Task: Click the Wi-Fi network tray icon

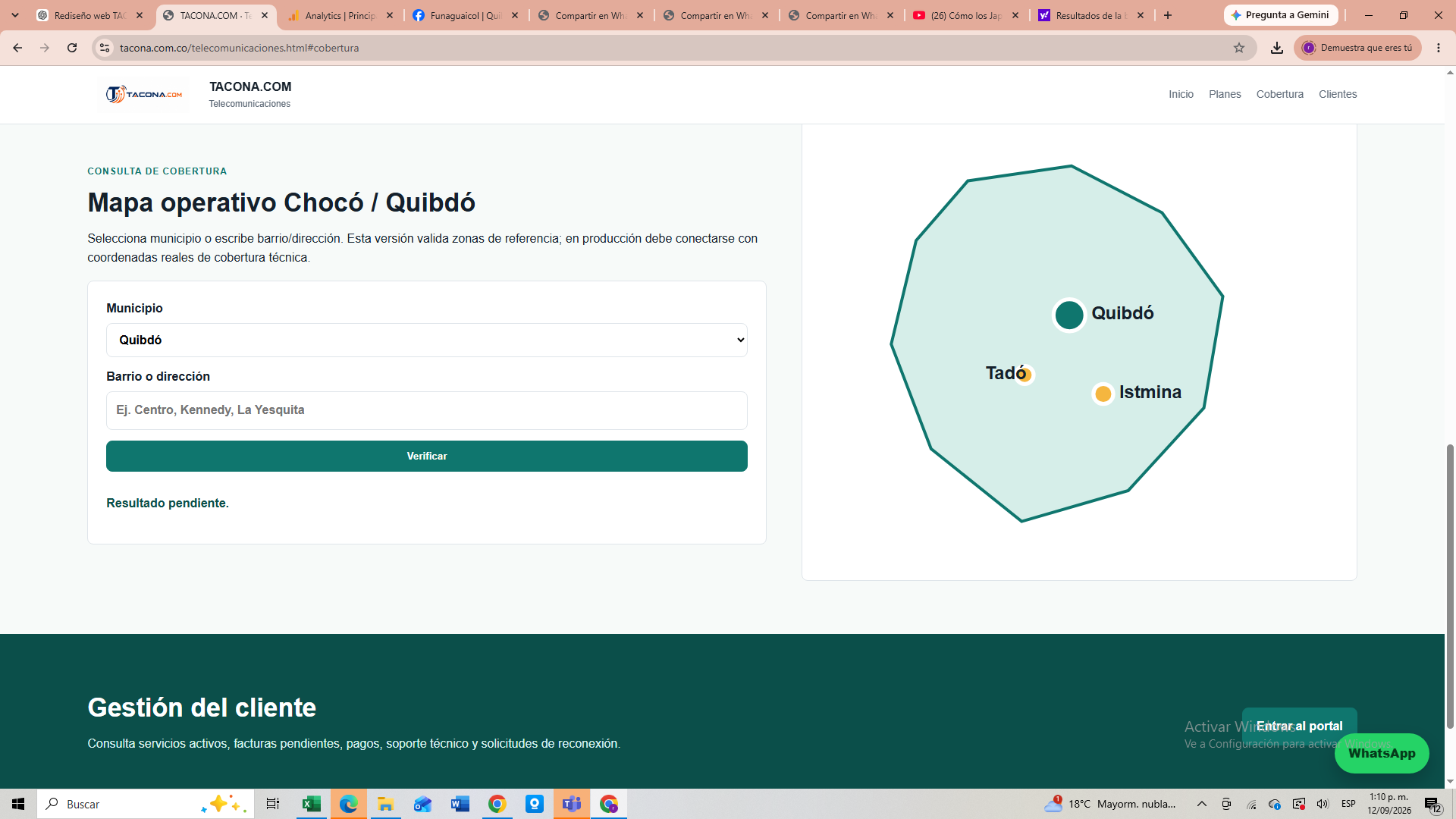Action: pyautogui.click(x=1251, y=804)
